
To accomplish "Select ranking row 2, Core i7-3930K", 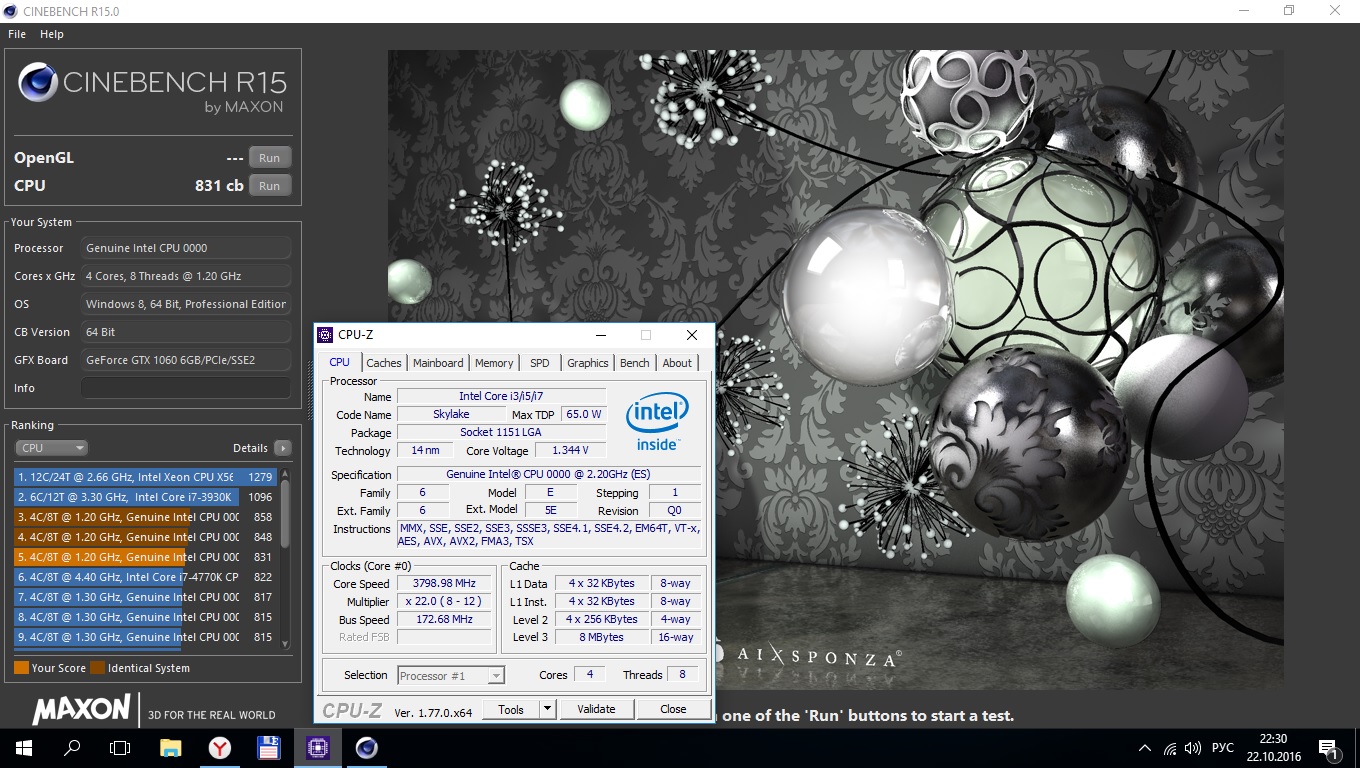I will pos(146,497).
